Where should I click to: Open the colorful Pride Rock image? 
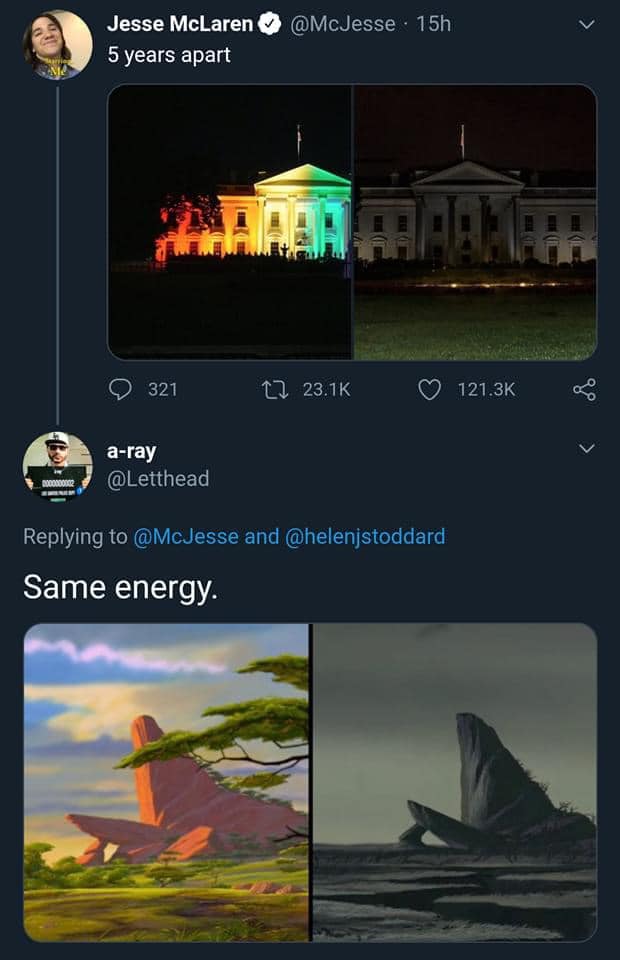[166, 782]
